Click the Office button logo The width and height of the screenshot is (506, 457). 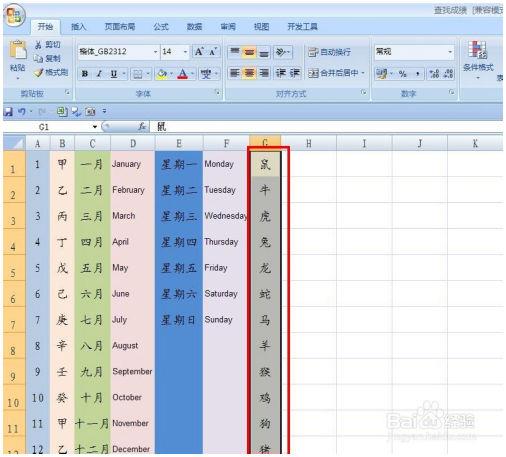(14, 16)
